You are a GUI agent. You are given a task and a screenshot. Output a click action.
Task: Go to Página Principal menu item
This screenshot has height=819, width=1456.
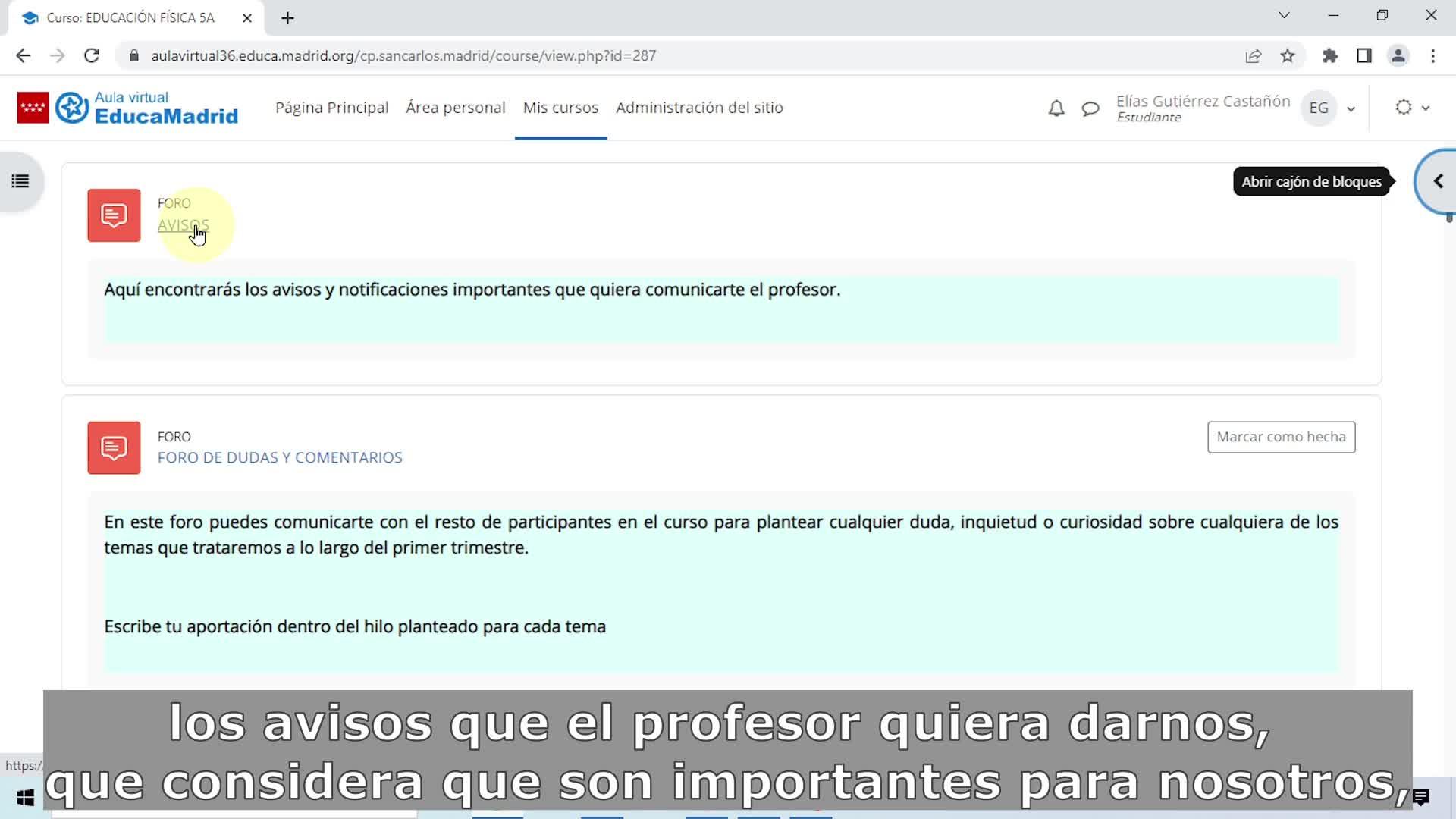(x=331, y=108)
